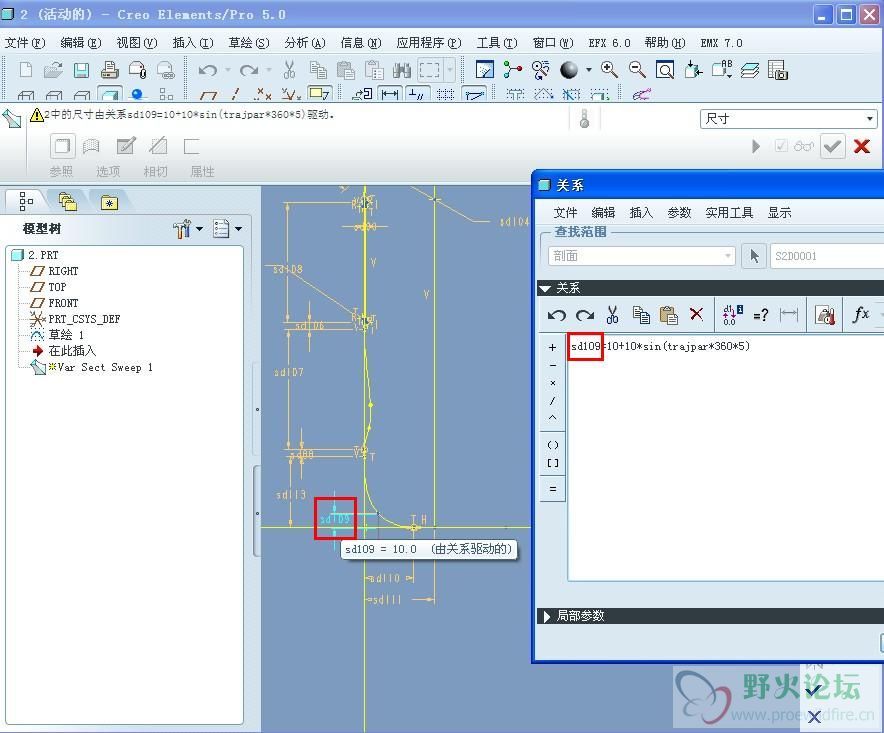This screenshot has width=884, height=733.
Task: Open the Layers stack icon
Action: 750,70
